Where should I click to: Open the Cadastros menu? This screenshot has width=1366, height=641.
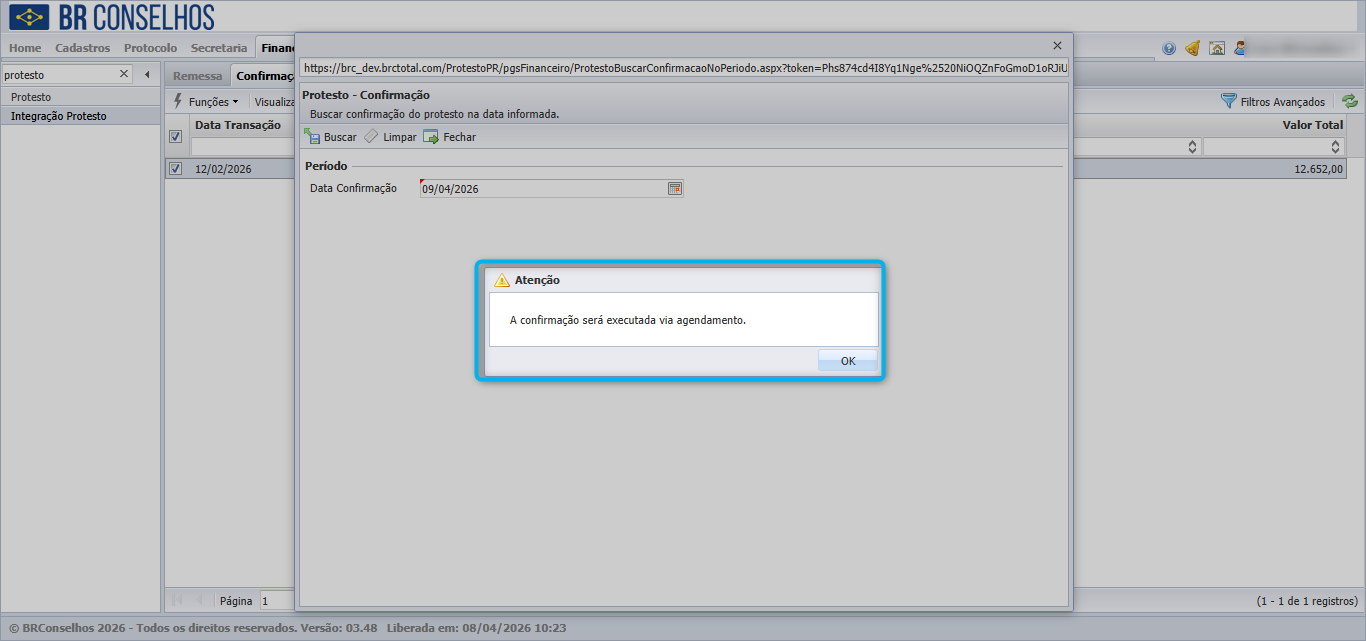click(x=83, y=48)
